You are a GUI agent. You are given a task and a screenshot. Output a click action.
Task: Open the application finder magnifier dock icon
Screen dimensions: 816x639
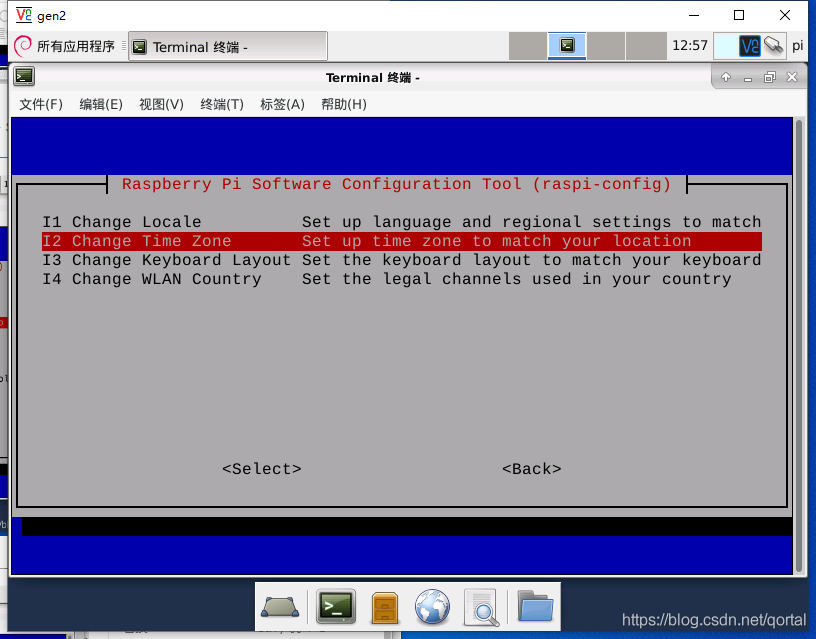(x=481, y=607)
